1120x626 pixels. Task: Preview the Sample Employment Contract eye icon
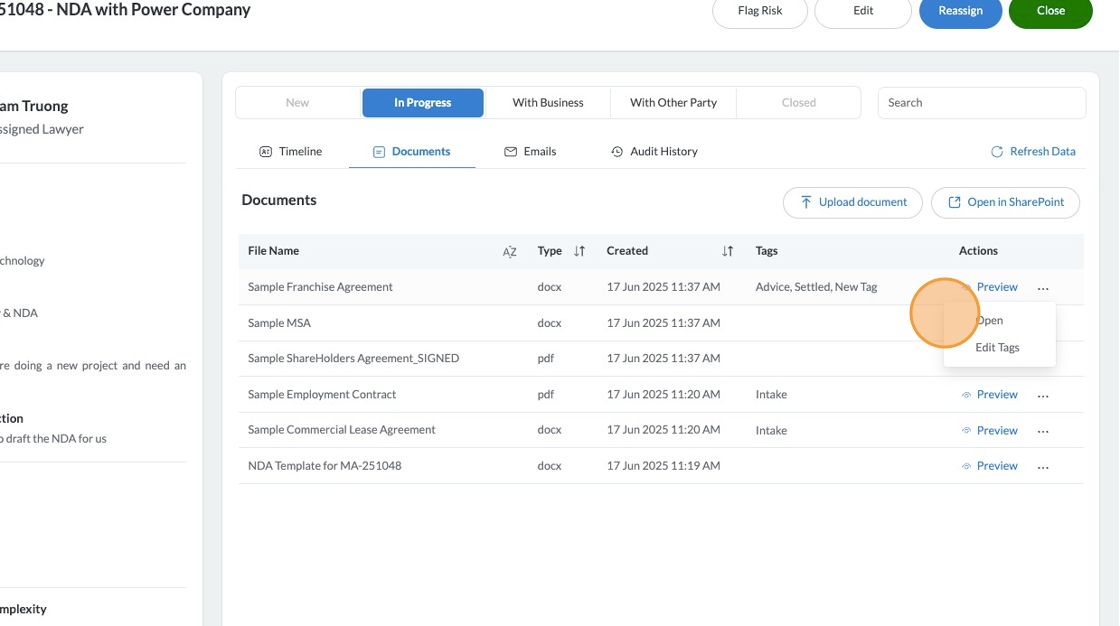(x=966, y=395)
